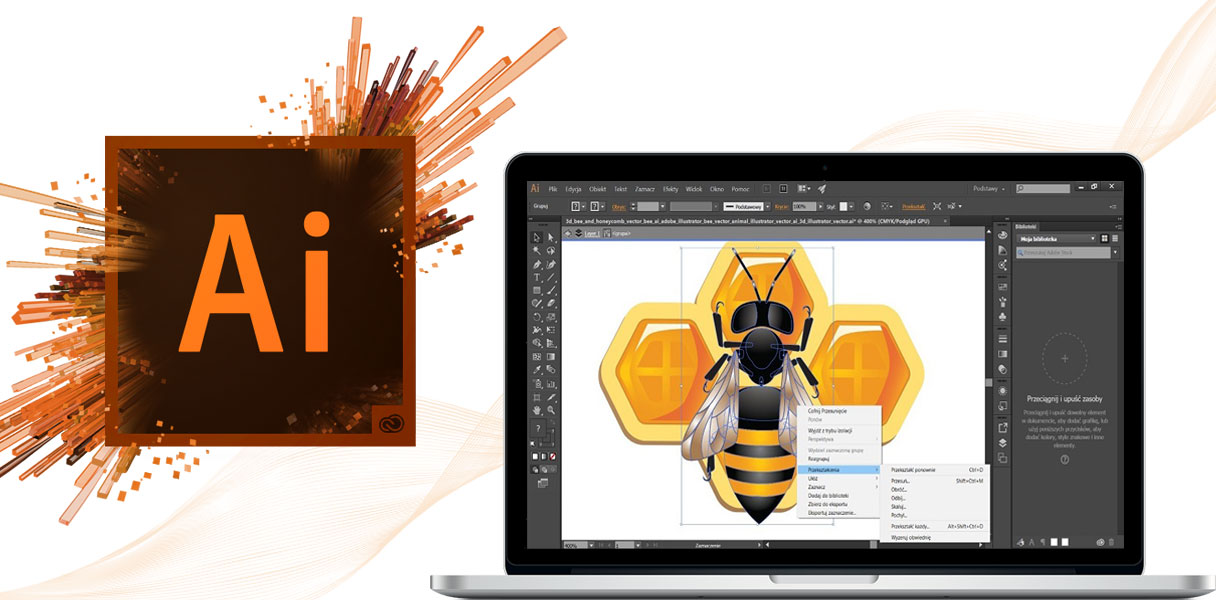Select the Biblioteki panel tab
1216x600 pixels.
pos(1025,226)
